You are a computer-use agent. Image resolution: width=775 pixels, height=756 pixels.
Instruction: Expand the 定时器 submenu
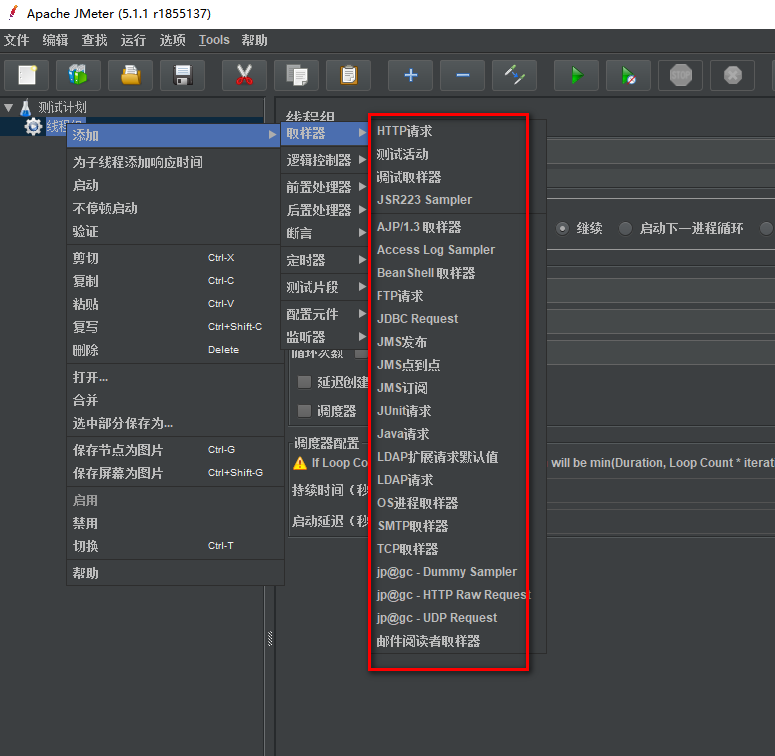(x=324, y=260)
